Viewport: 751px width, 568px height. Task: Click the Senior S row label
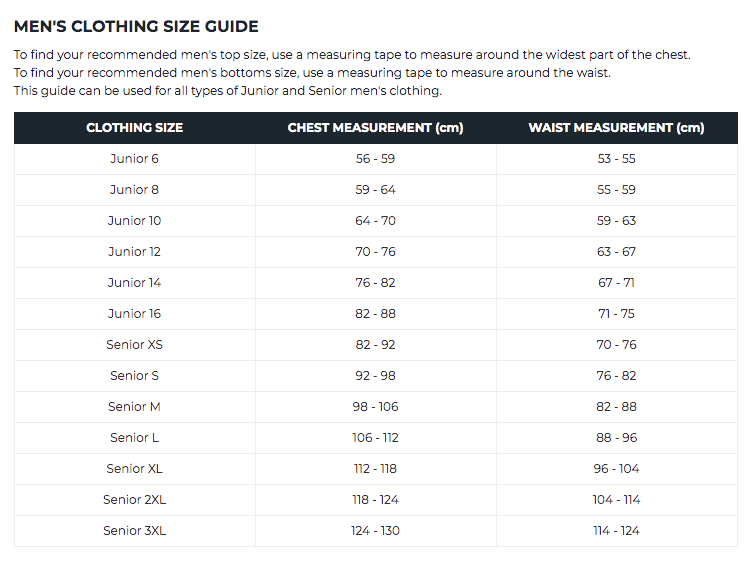click(134, 376)
